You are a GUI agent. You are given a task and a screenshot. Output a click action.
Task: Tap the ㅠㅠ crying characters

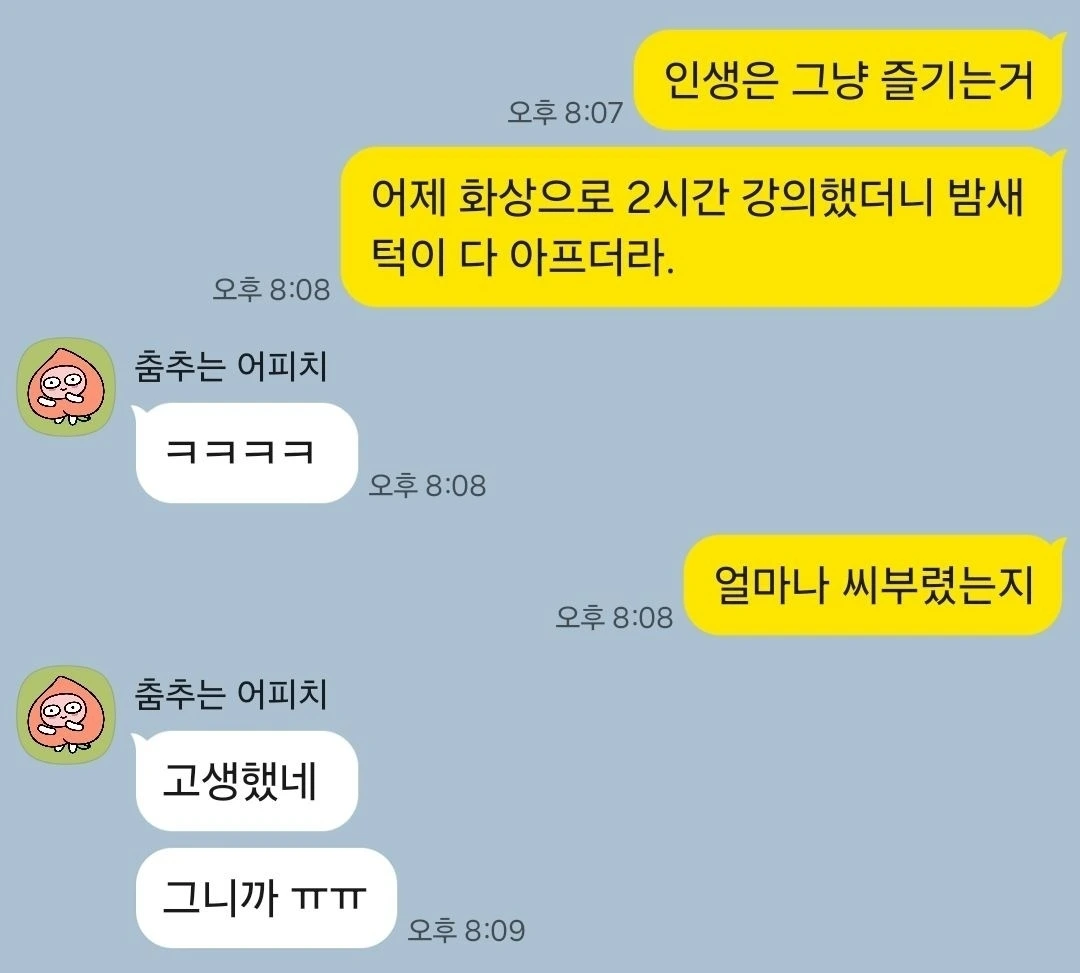[x=328, y=899]
